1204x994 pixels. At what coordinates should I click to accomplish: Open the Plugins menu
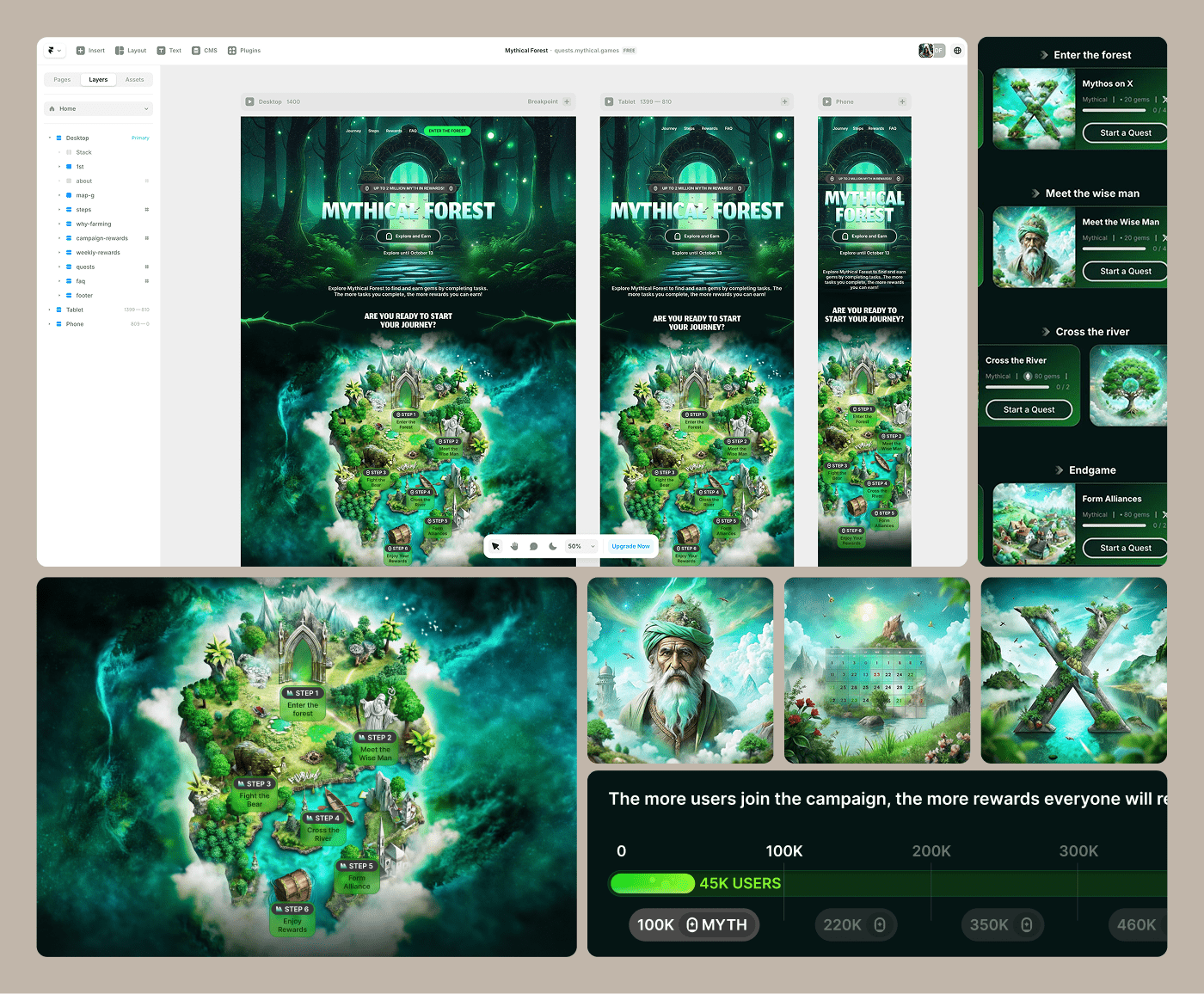pos(244,51)
